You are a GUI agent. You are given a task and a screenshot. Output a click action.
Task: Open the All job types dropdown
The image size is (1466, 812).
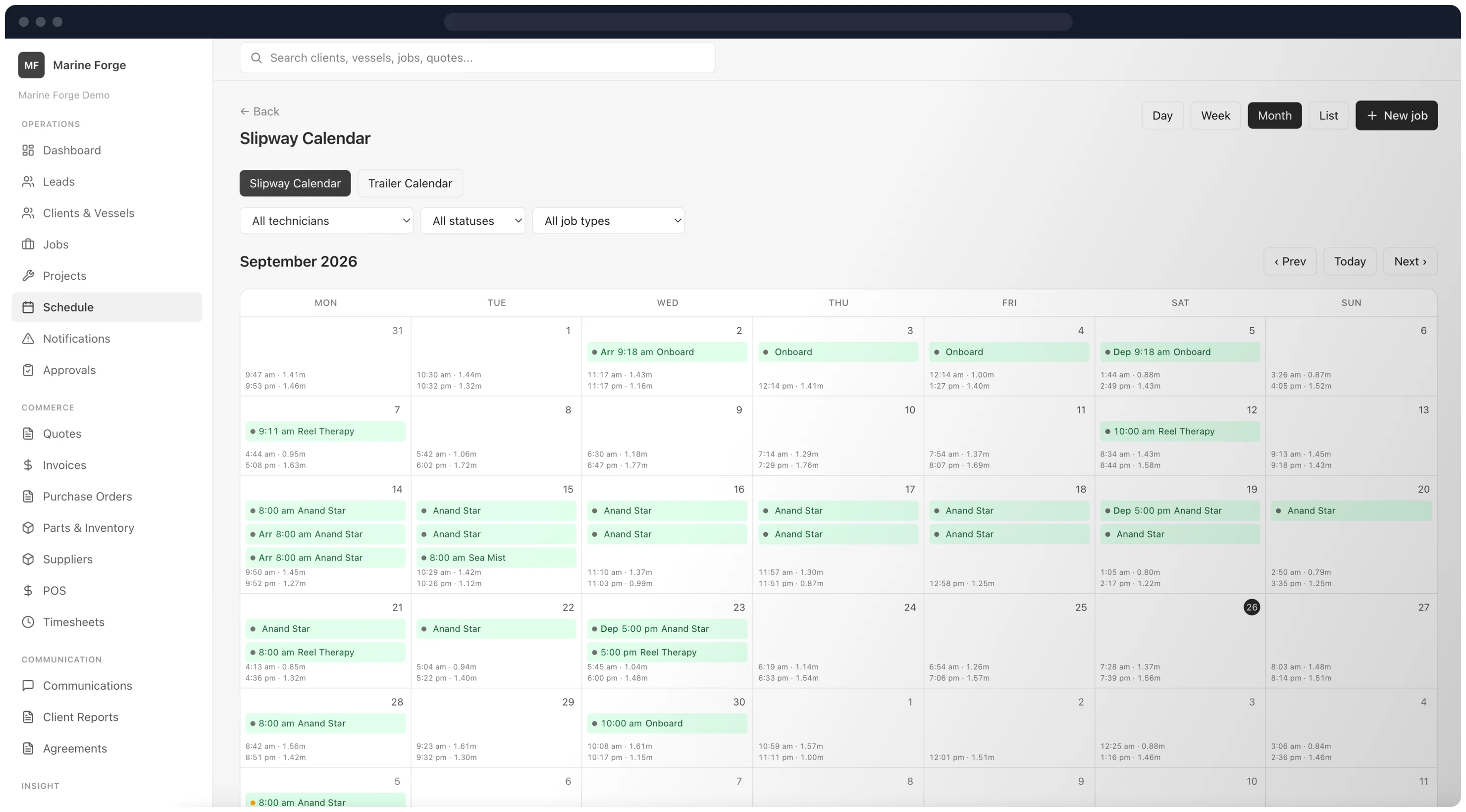[x=608, y=221]
